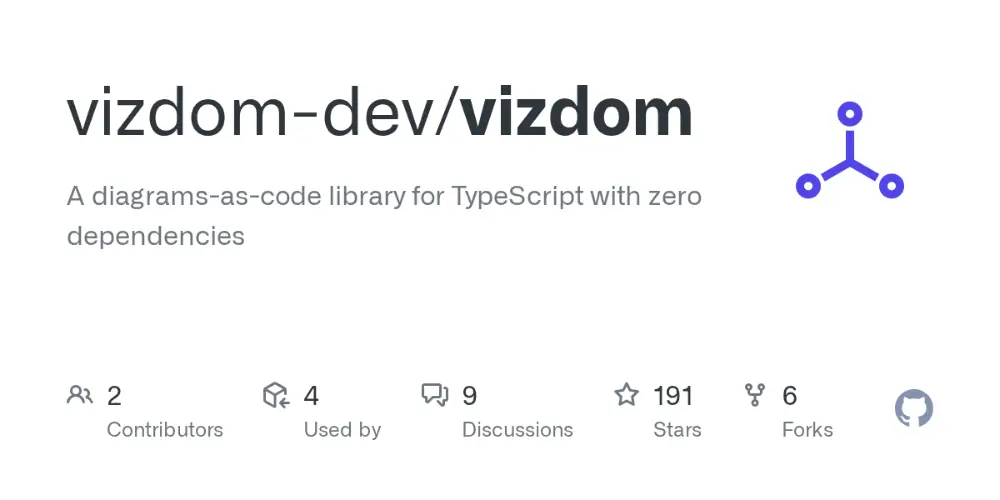Click the Used by label
Image resolution: width=1000 pixels, height=500 pixels.
pos(342,430)
